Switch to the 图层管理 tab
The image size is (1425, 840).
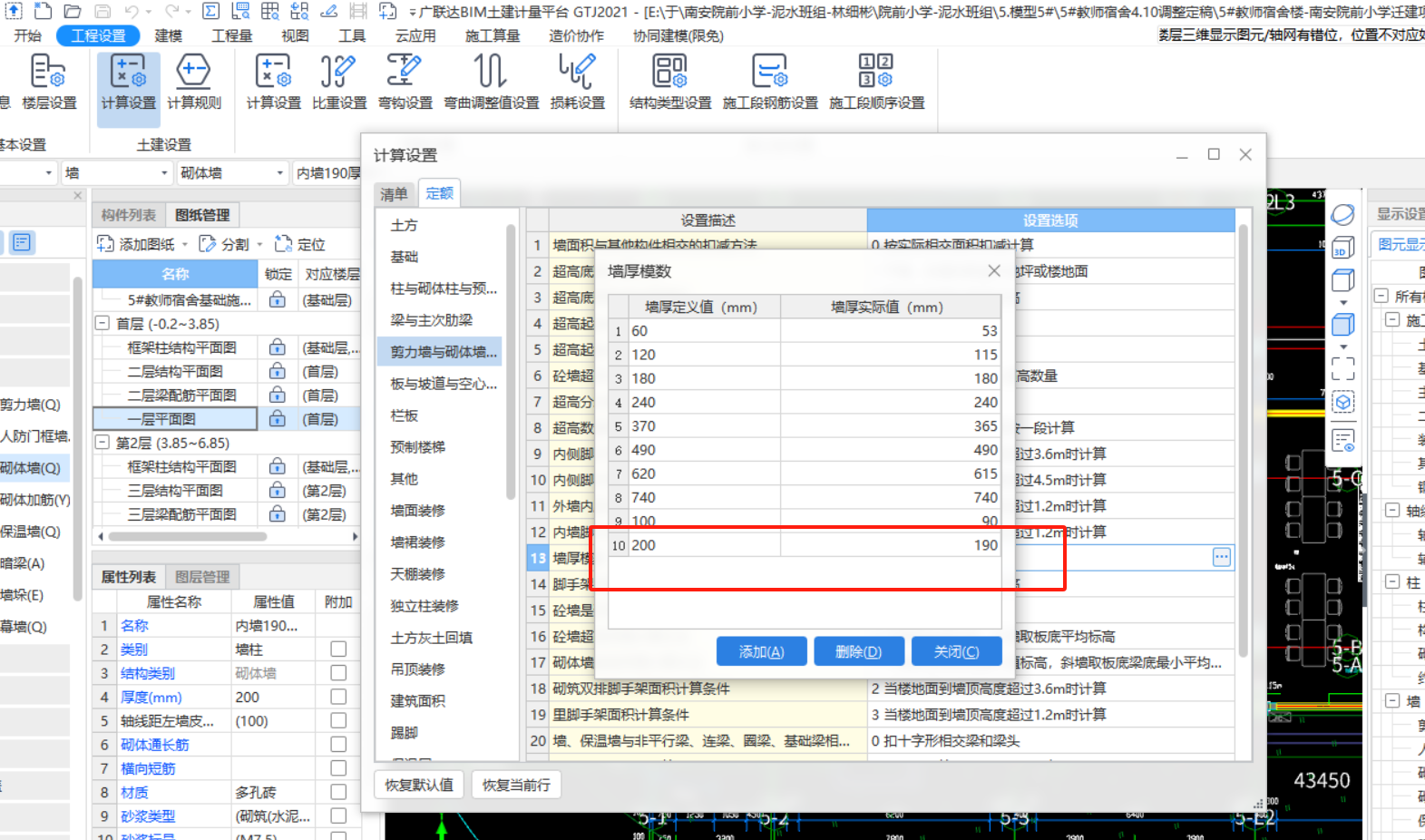[202, 577]
